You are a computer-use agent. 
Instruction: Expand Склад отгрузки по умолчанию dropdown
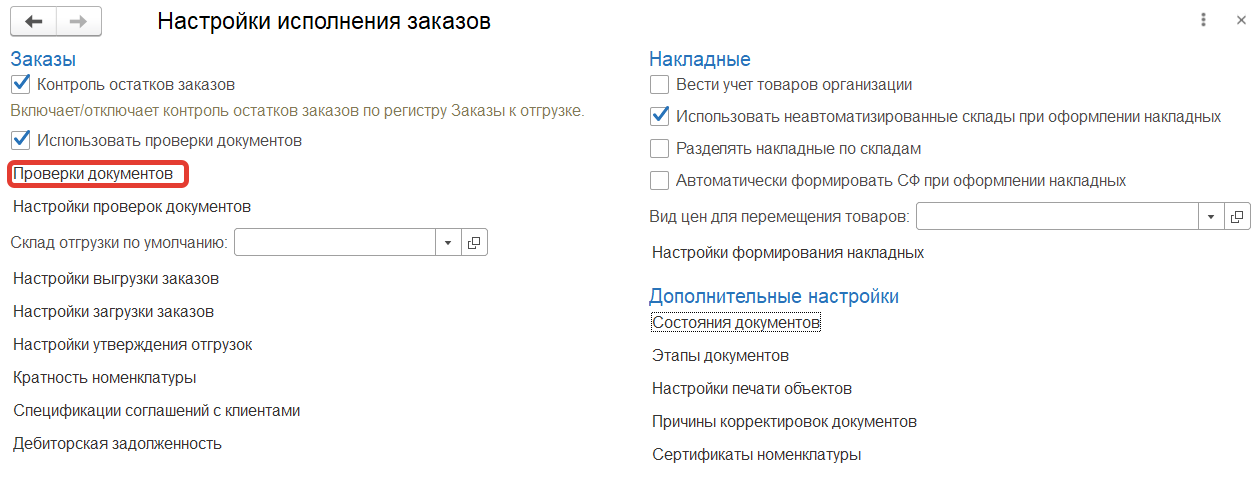447,242
